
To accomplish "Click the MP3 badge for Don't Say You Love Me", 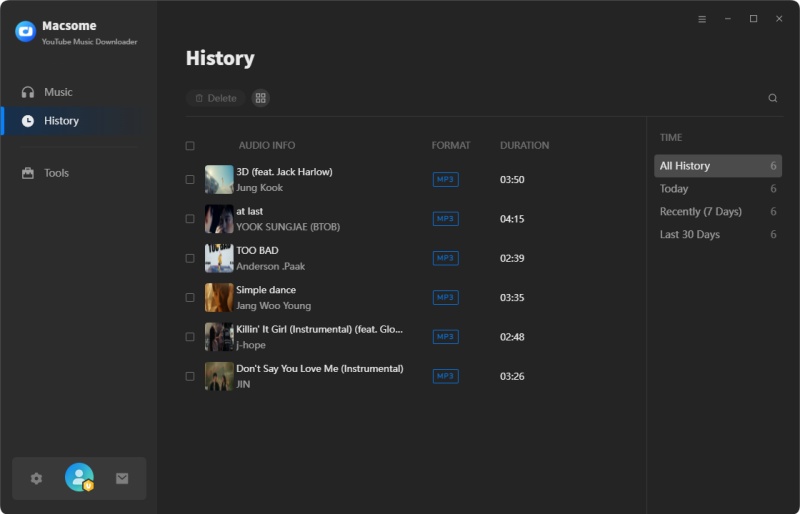I will pyautogui.click(x=445, y=376).
